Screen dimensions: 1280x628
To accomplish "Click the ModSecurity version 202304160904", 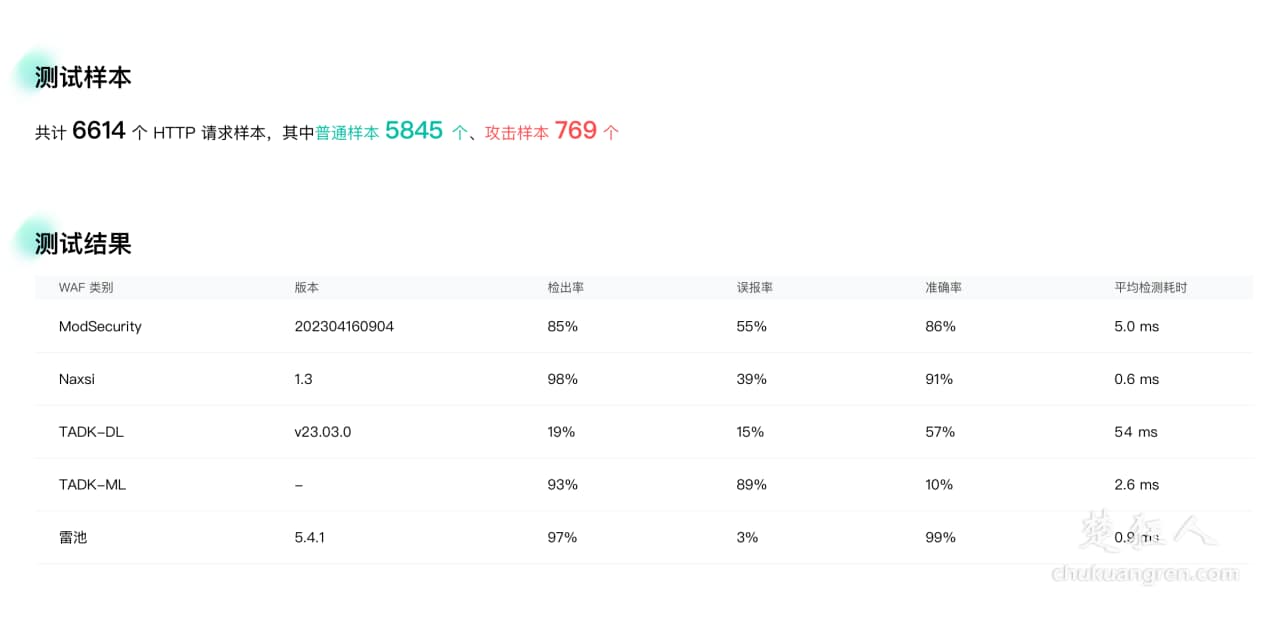I will (344, 327).
